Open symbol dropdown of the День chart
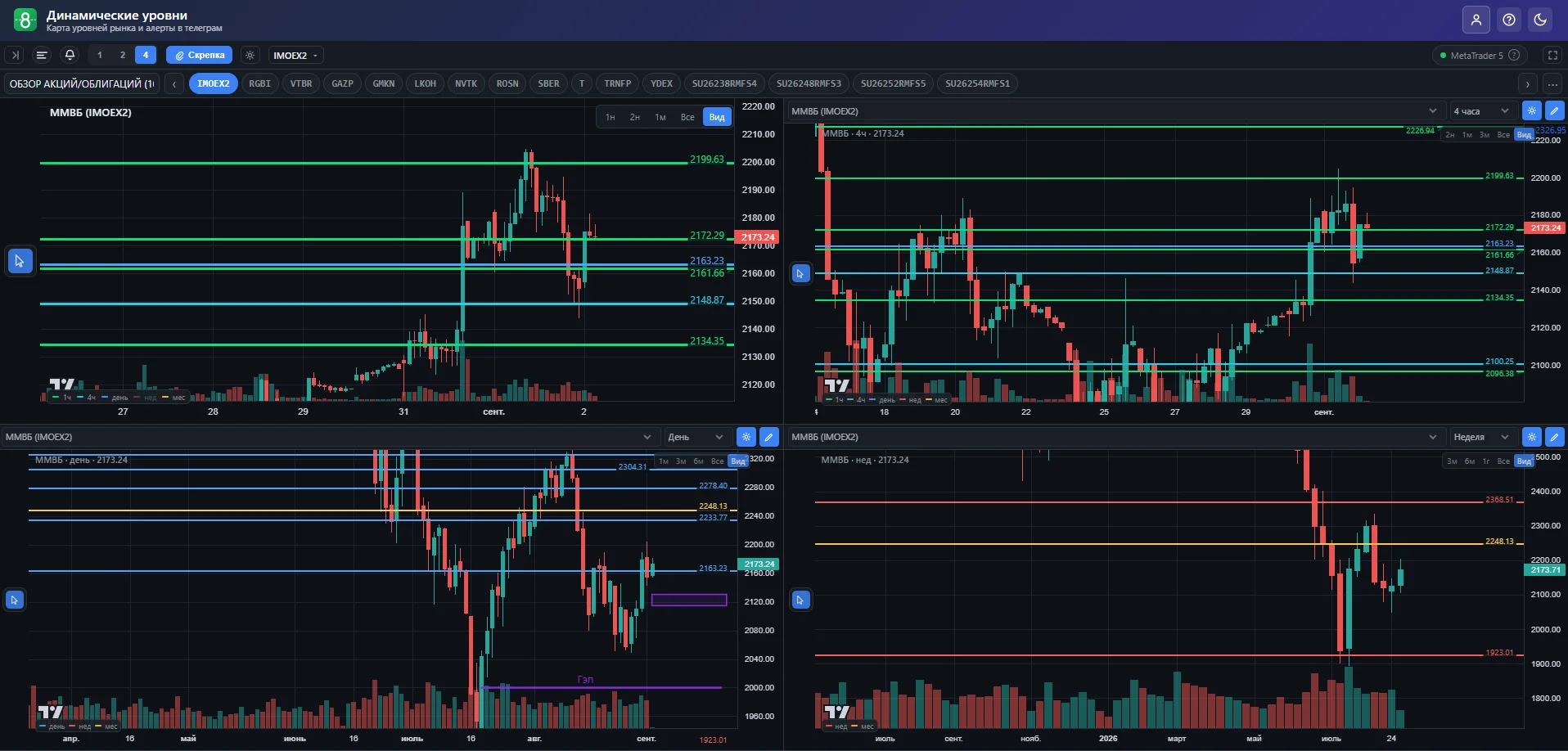 (x=329, y=437)
